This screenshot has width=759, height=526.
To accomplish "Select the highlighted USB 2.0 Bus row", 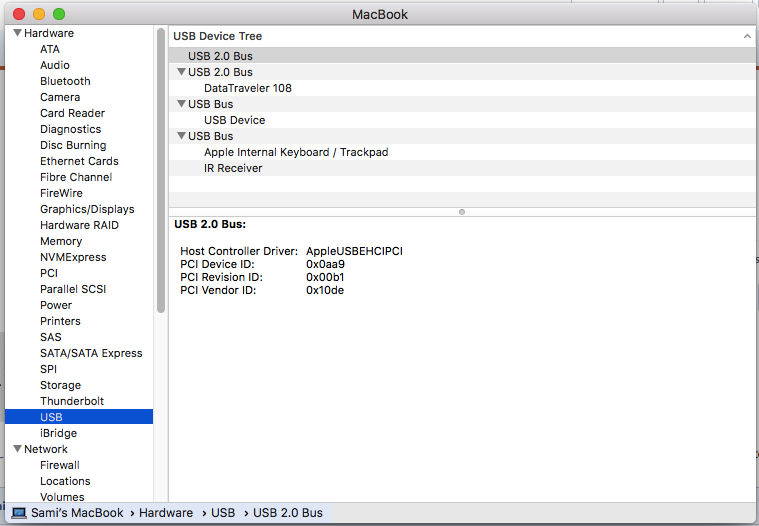I will pyautogui.click(x=462, y=56).
